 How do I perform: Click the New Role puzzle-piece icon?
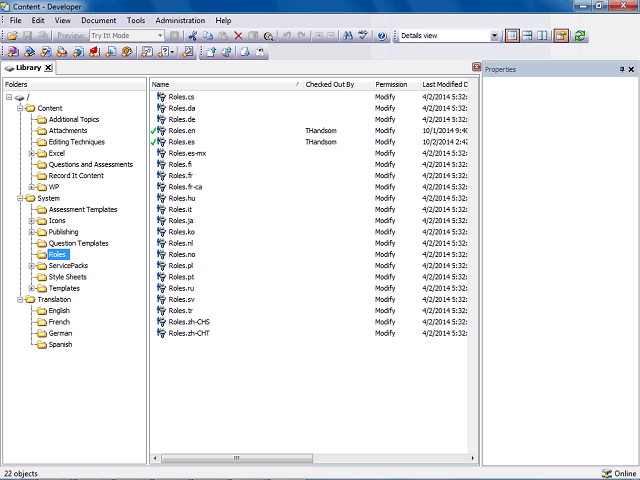coord(127,52)
